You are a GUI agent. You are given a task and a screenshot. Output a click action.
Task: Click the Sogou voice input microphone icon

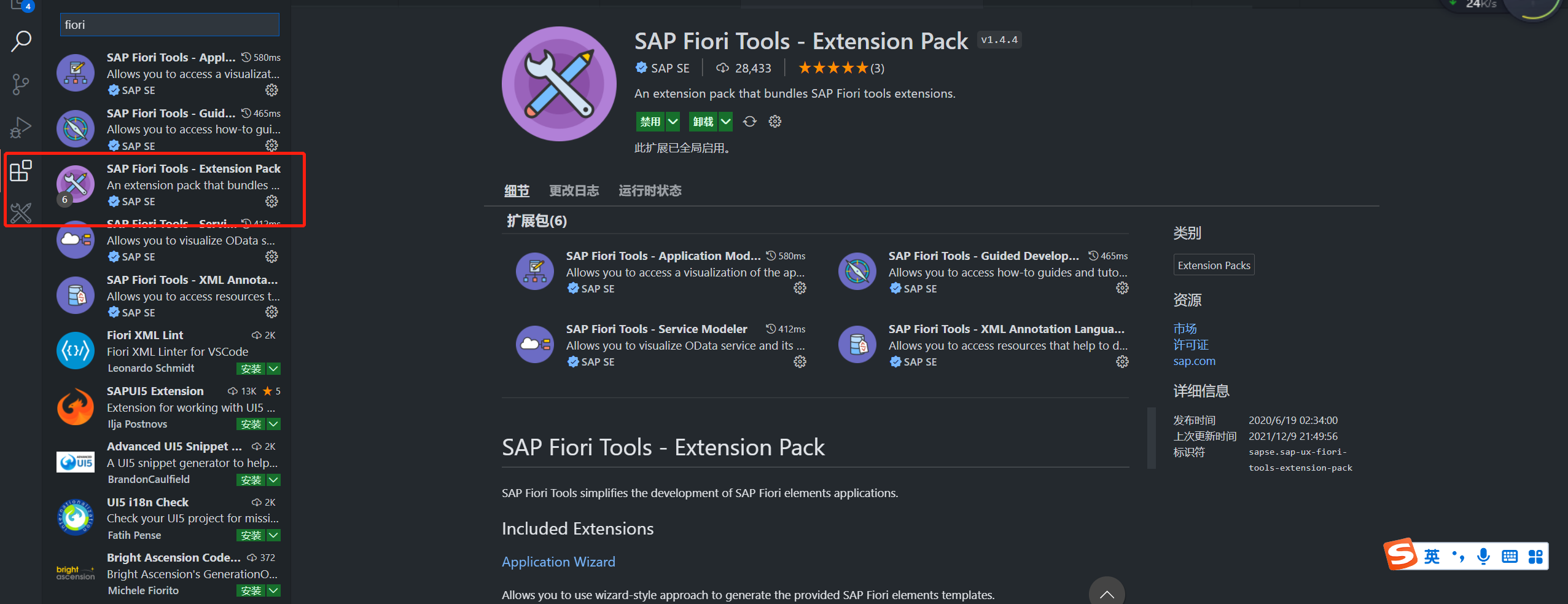(1483, 556)
